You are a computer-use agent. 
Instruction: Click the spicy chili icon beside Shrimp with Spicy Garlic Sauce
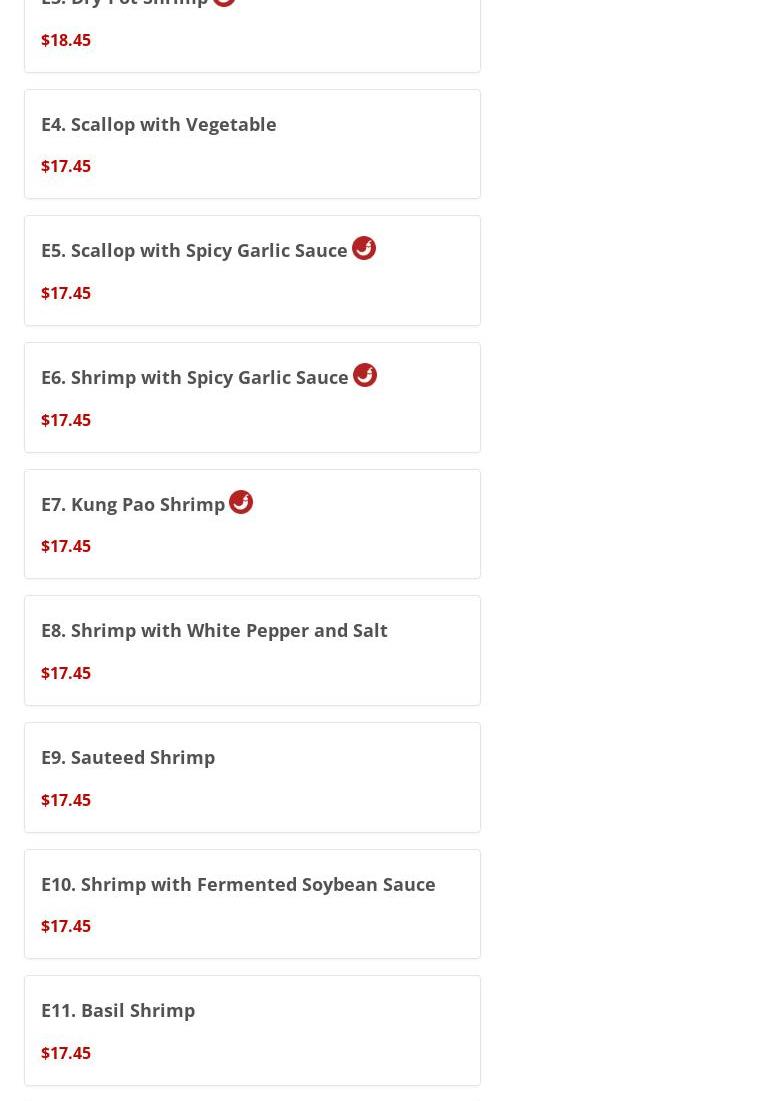point(365,375)
